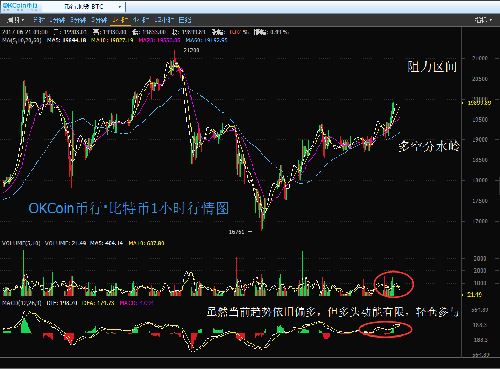500x369 pixels.
Task: Open the BTC trading pair dropdown
Action: point(93,7)
